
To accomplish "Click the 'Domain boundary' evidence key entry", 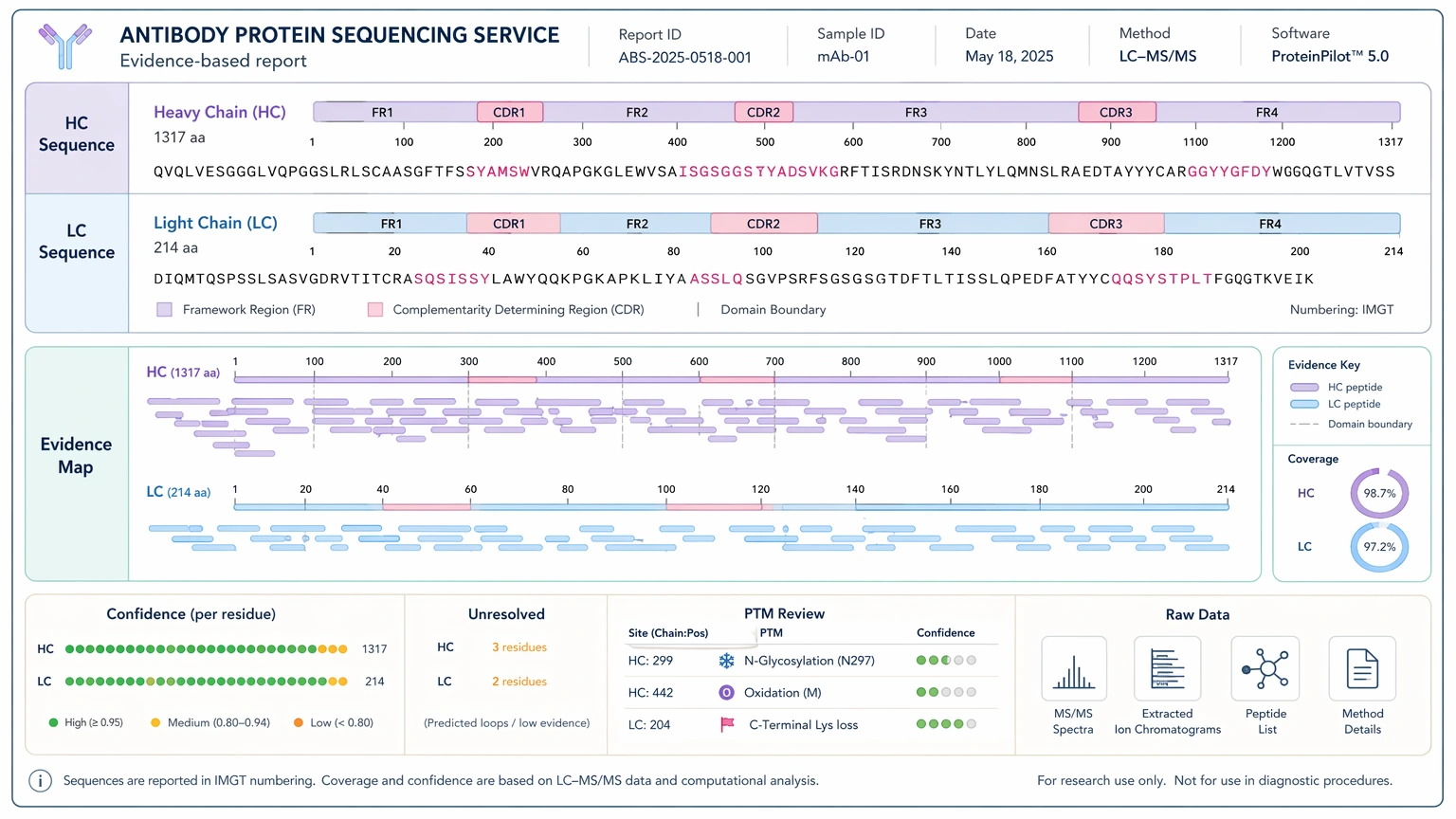I will 1352,425.
